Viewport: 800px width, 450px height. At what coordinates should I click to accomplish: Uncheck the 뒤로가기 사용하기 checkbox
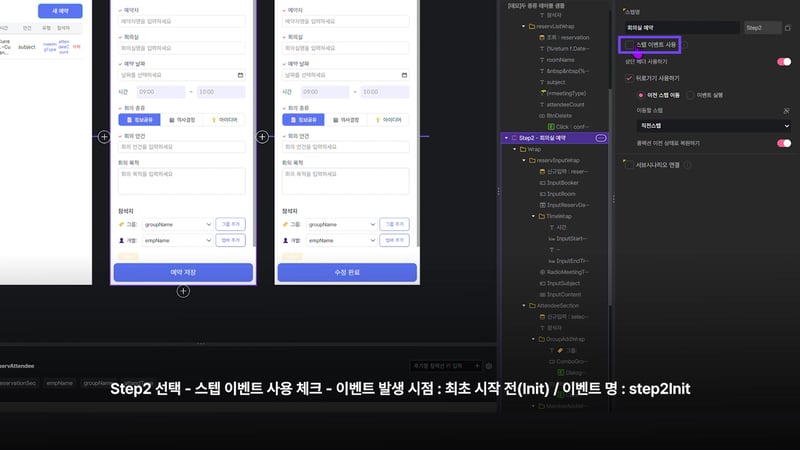pos(630,78)
